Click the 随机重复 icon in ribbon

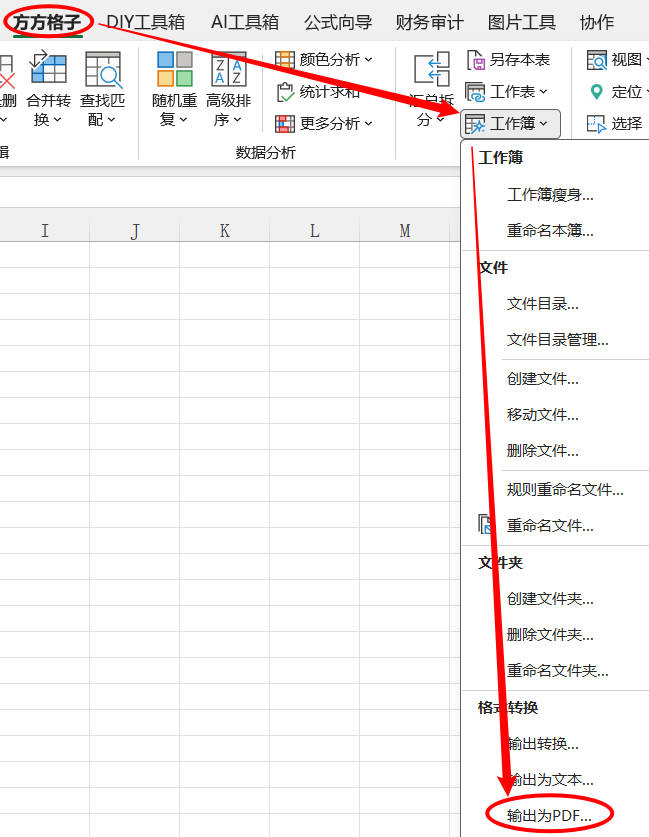(174, 70)
